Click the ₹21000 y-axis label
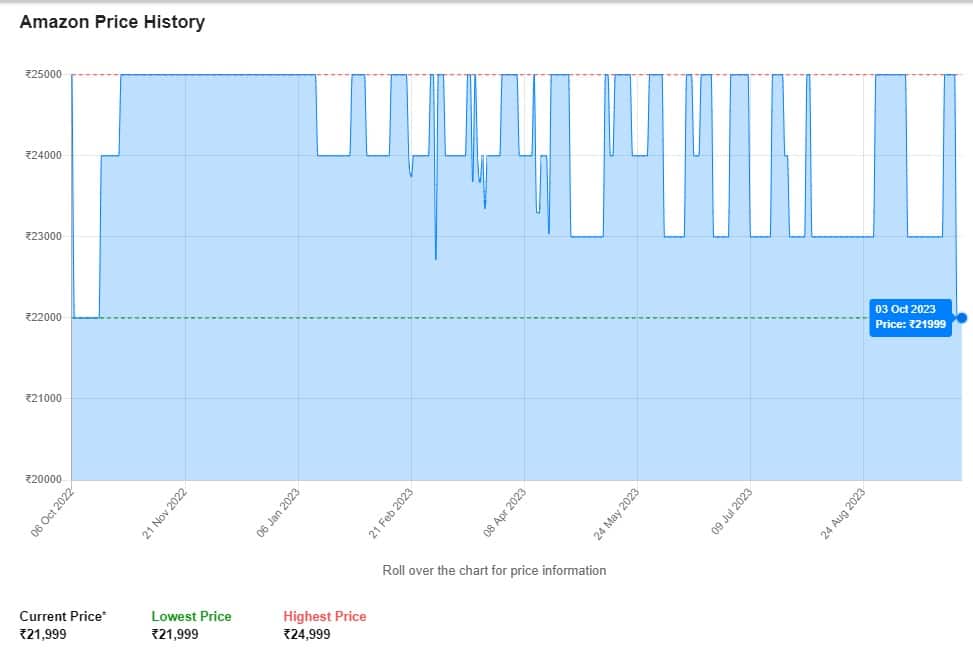 click(44, 398)
